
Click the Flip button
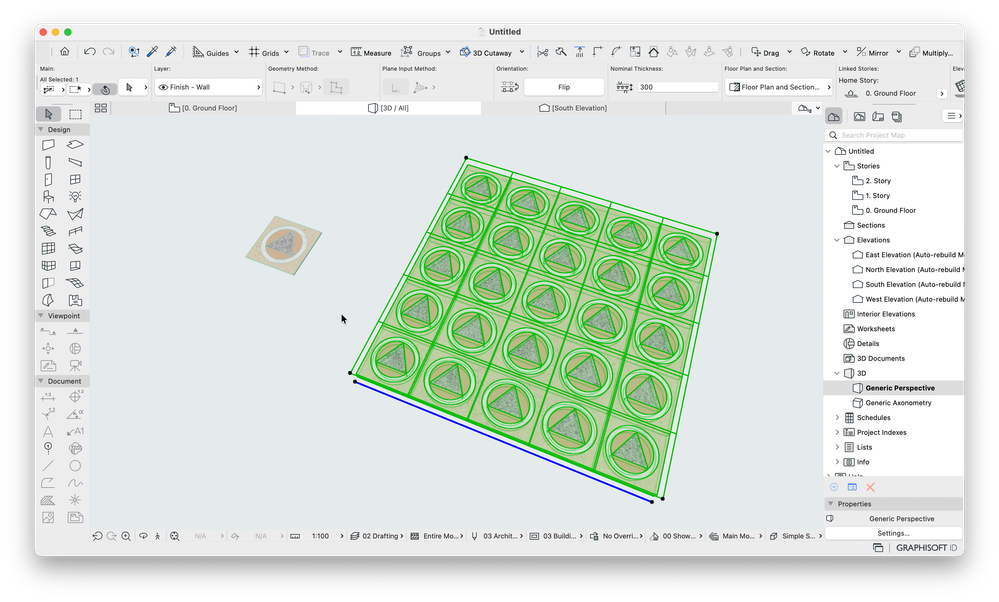click(564, 87)
